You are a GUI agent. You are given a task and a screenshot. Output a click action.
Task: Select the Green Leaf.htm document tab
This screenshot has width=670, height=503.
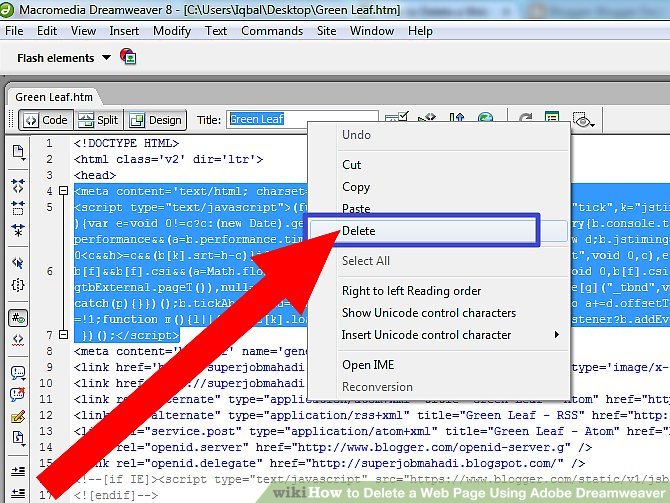(55, 97)
